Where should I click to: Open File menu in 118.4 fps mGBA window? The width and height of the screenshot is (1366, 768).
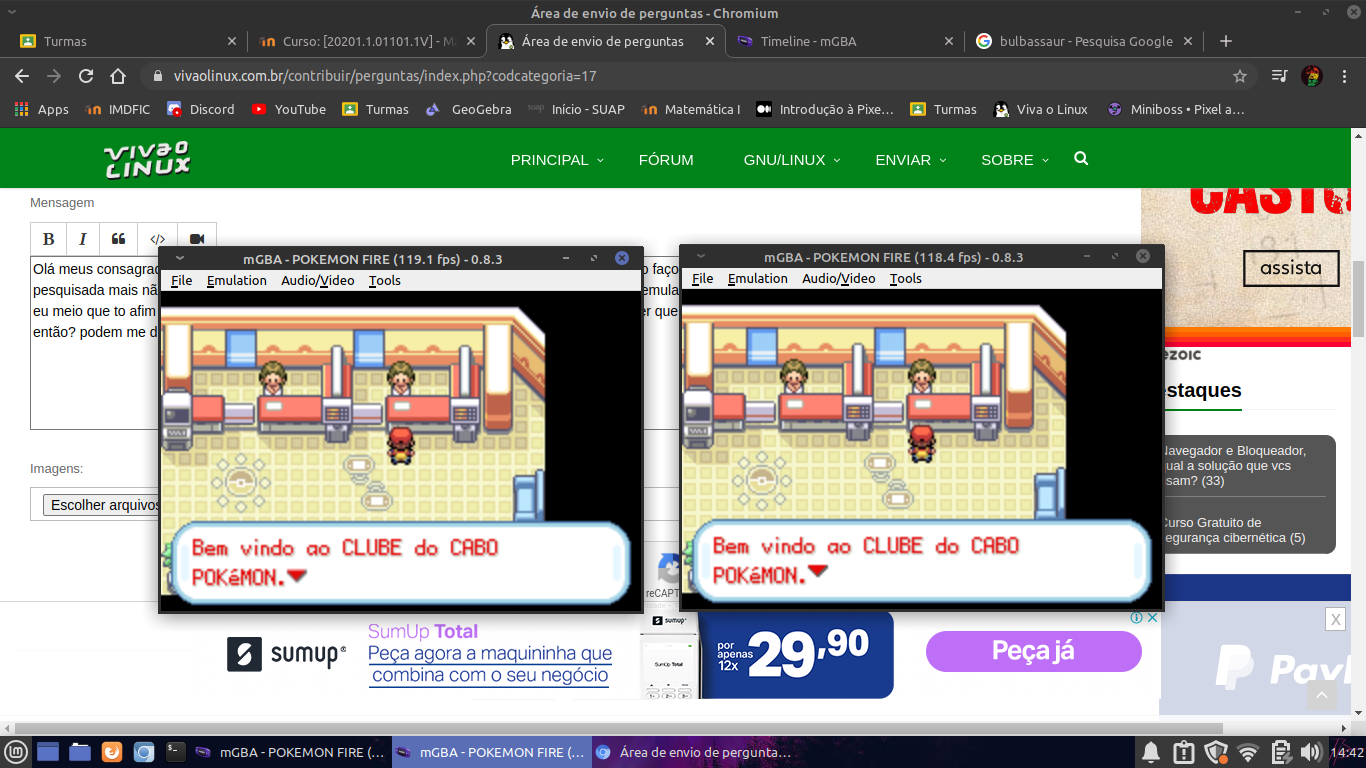coord(702,279)
